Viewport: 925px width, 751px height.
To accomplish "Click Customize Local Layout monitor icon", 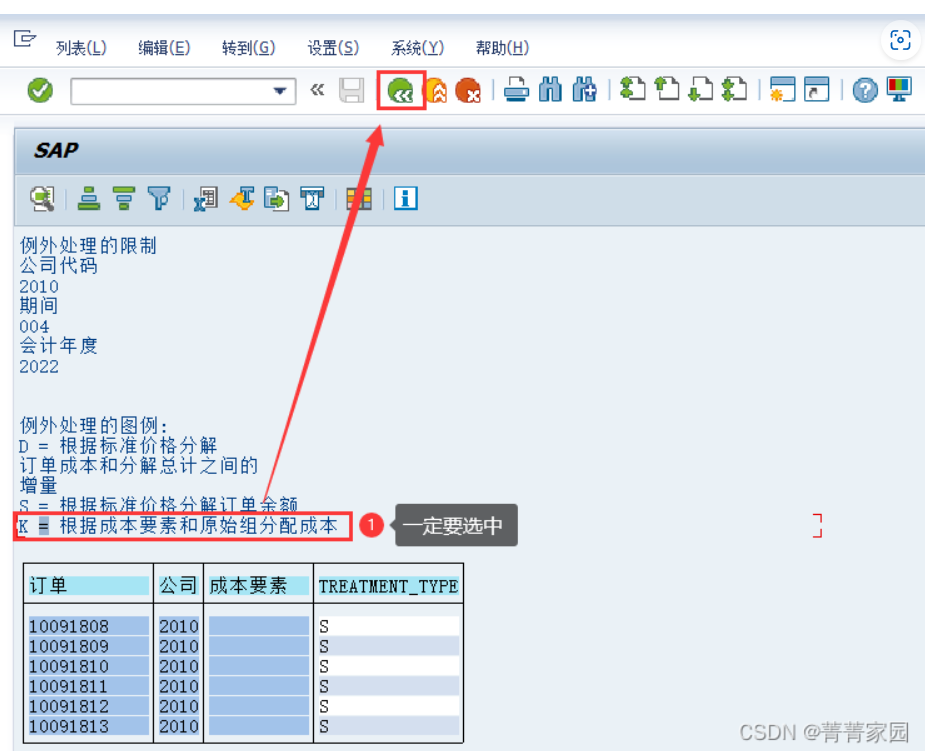I will pyautogui.click(x=899, y=90).
